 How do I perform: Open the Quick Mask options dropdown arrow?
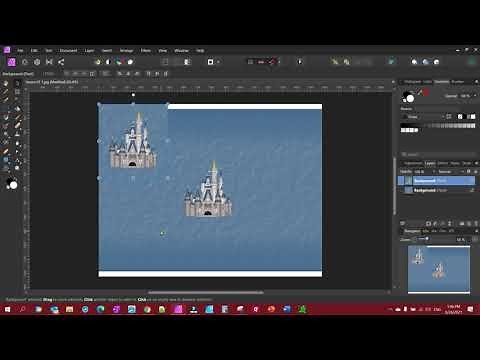218,62
